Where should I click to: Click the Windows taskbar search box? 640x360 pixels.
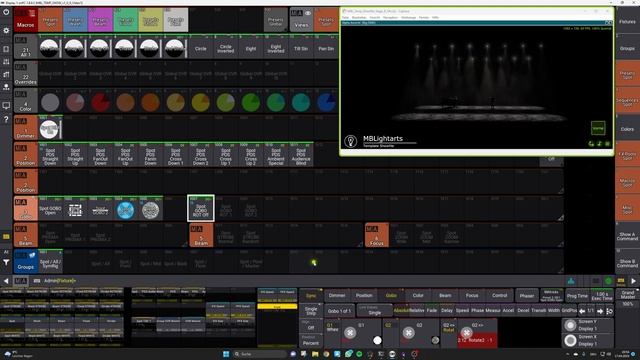click(260, 354)
